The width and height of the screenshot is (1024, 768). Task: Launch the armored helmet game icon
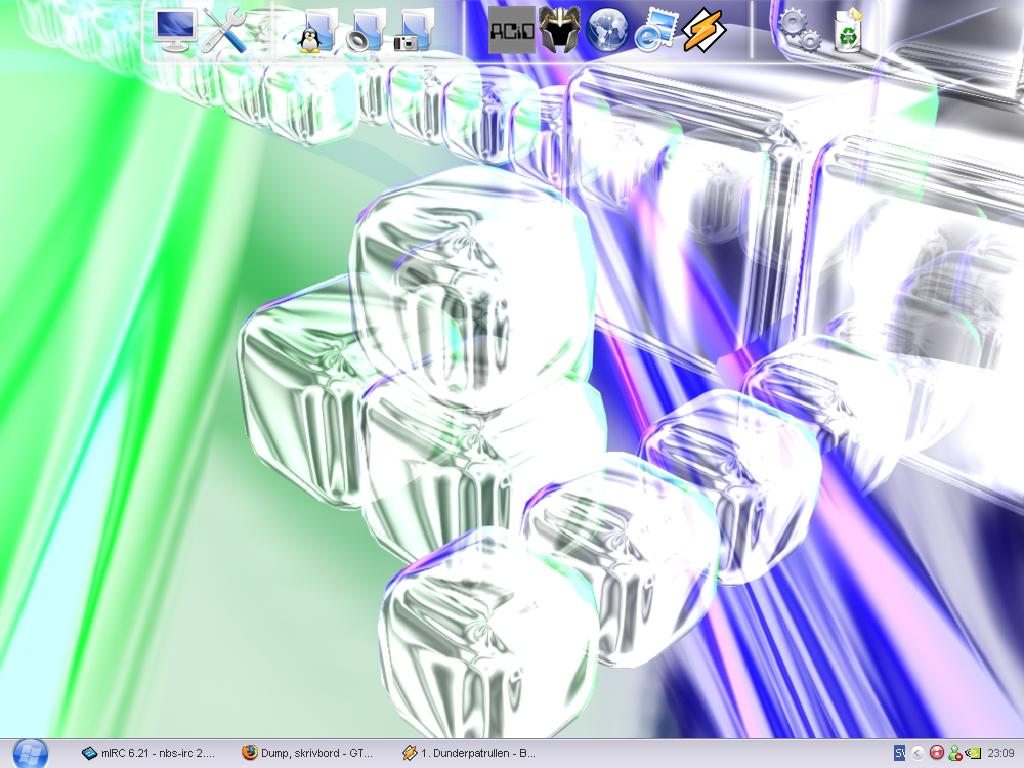(x=560, y=30)
